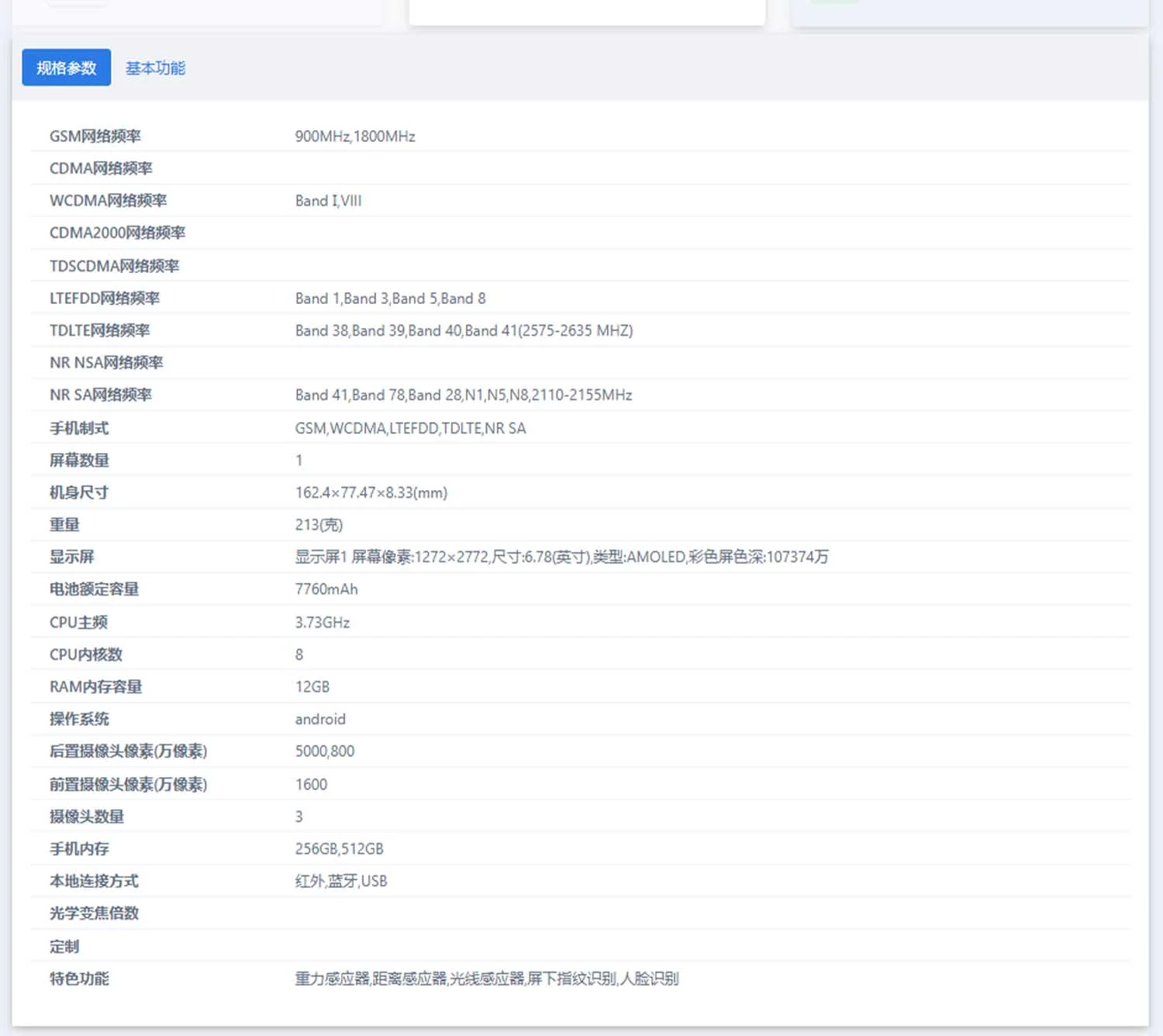The image size is (1163, 1036).
Task: Click the 红外,蓝牙,USB connectivity value
Action: click(341, 882)
